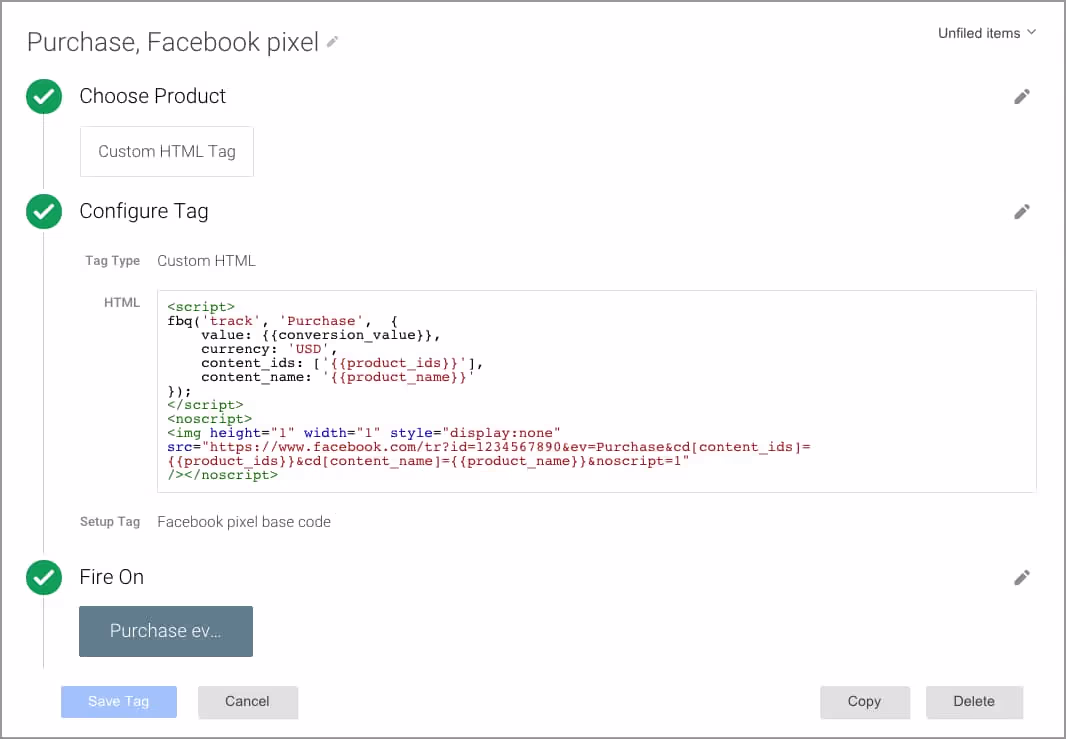1066x739 pixels.
Task: Click the content_name line in code
Action: [x=337, y=377]
